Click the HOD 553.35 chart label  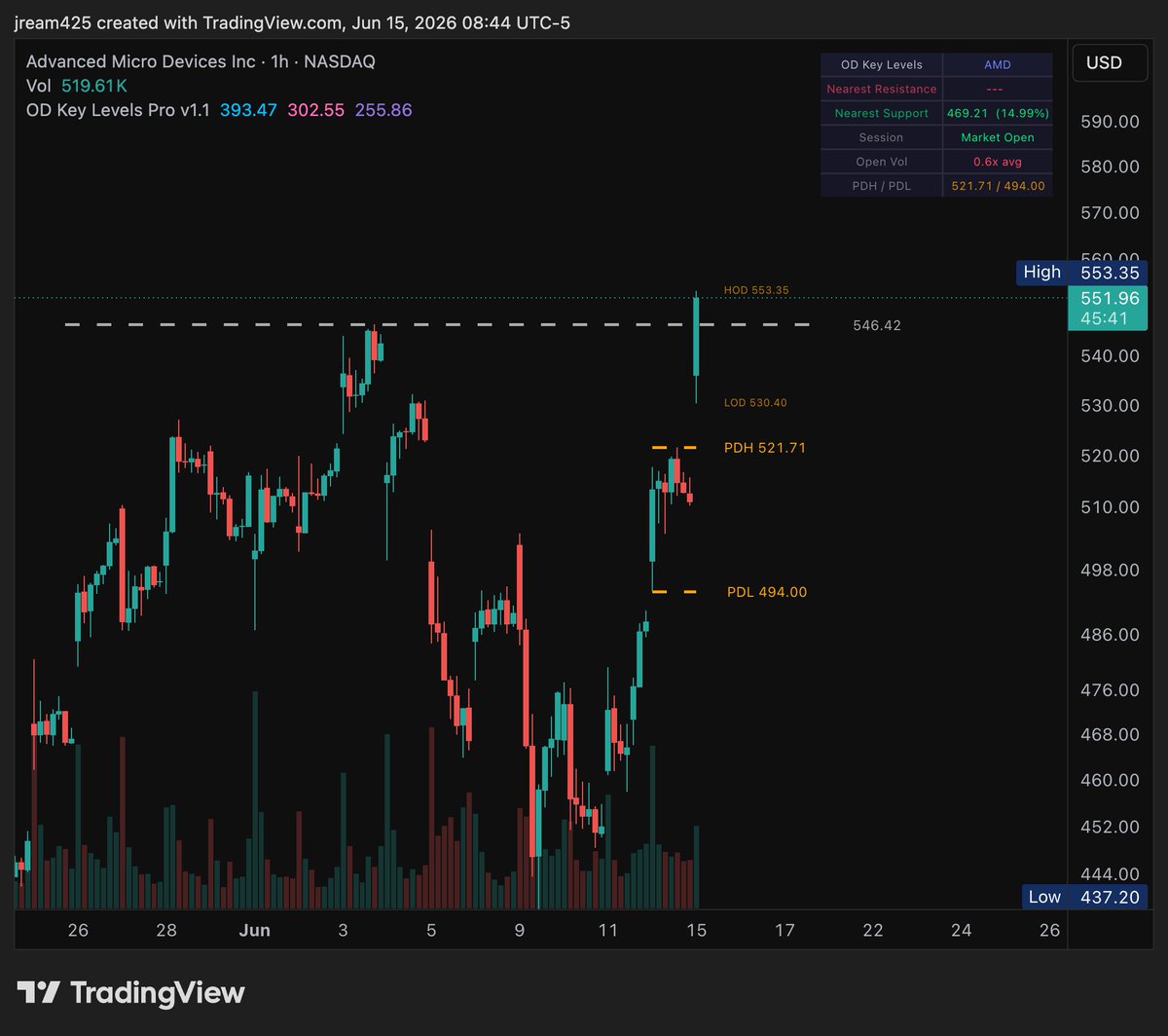click(x=756, y=290)
